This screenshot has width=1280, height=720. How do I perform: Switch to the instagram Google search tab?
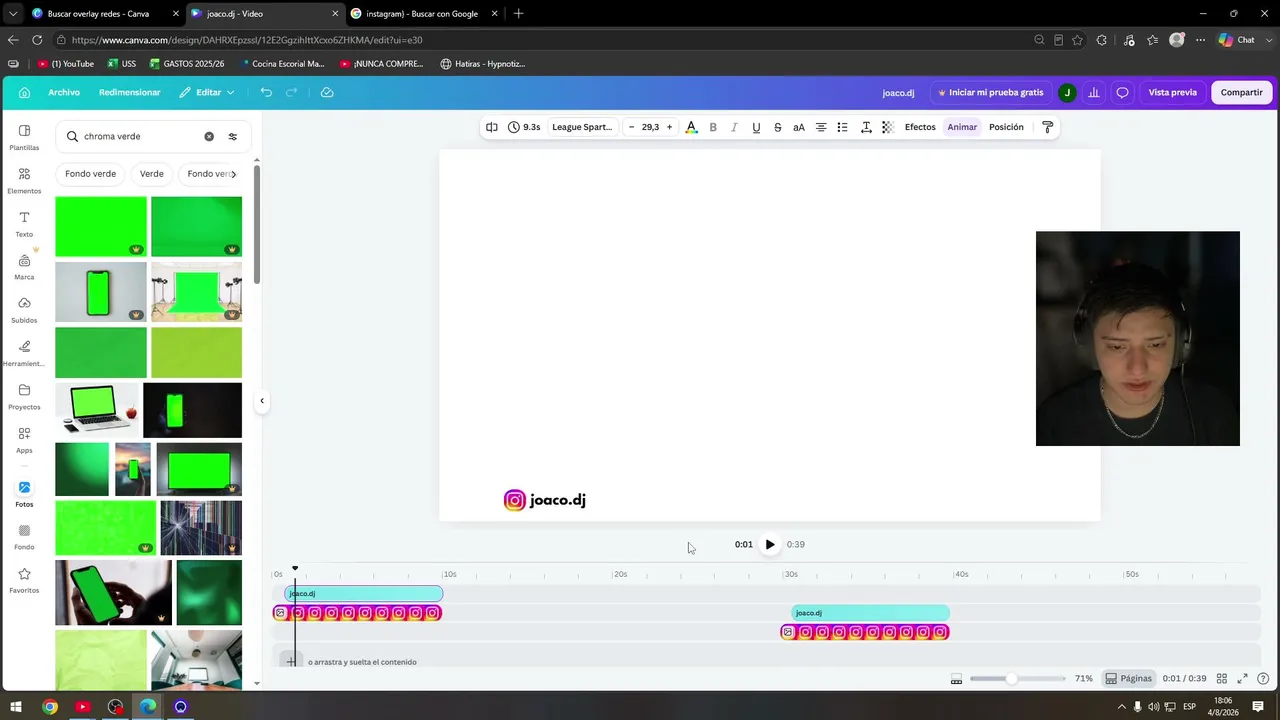tap(421, 14)
